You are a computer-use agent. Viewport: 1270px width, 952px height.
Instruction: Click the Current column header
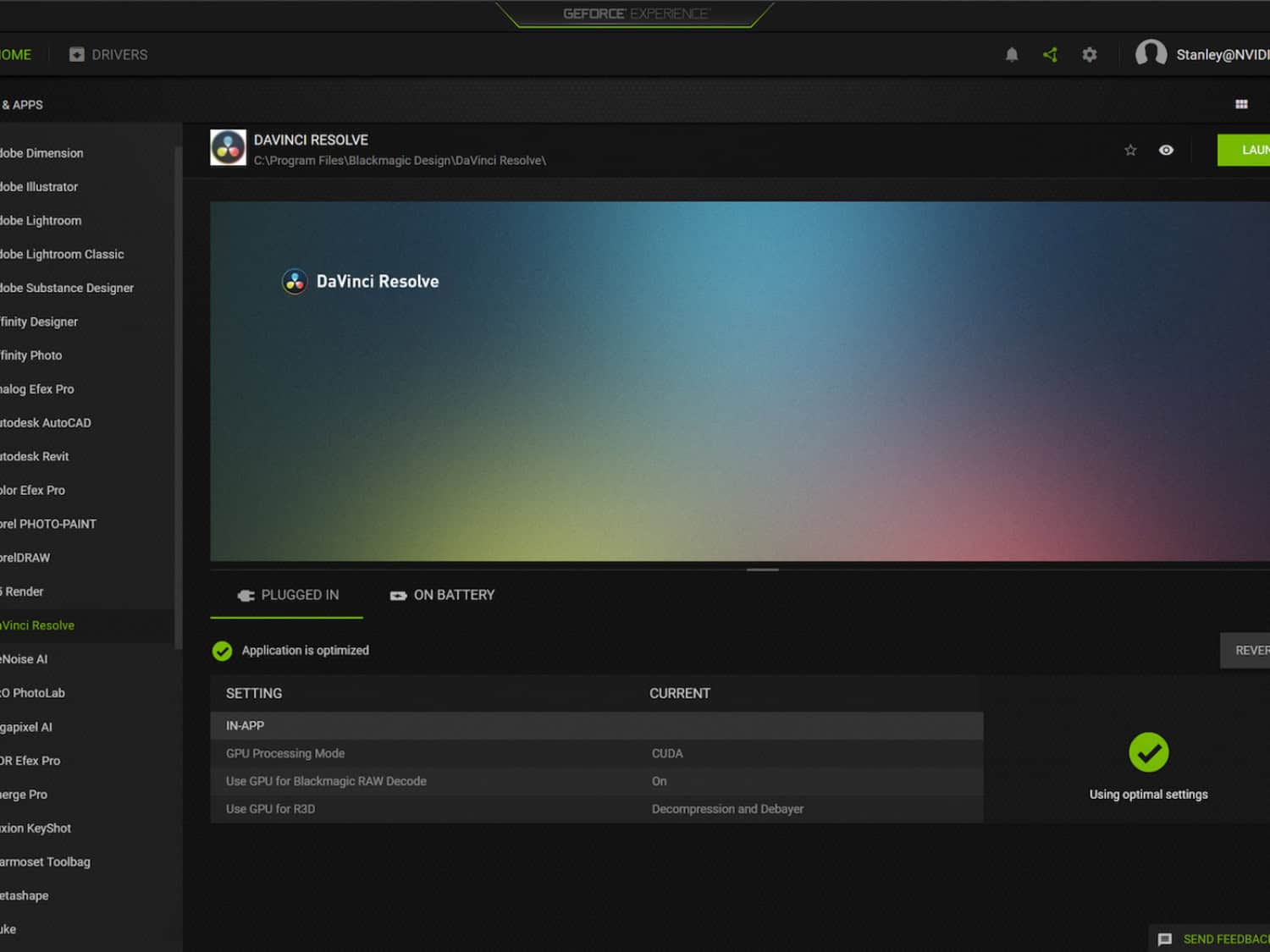coord(680,694)
